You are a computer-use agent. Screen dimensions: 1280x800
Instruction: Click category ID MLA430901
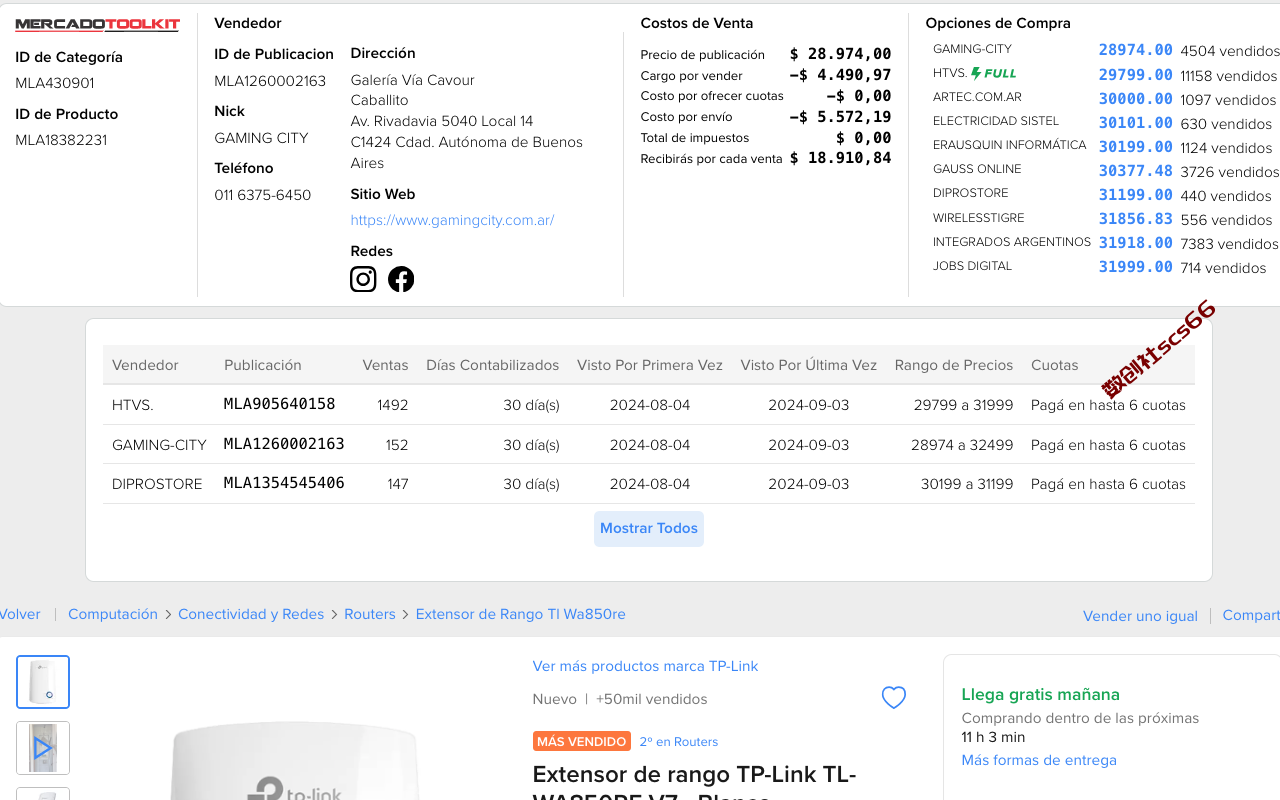(x=55, y=83)
